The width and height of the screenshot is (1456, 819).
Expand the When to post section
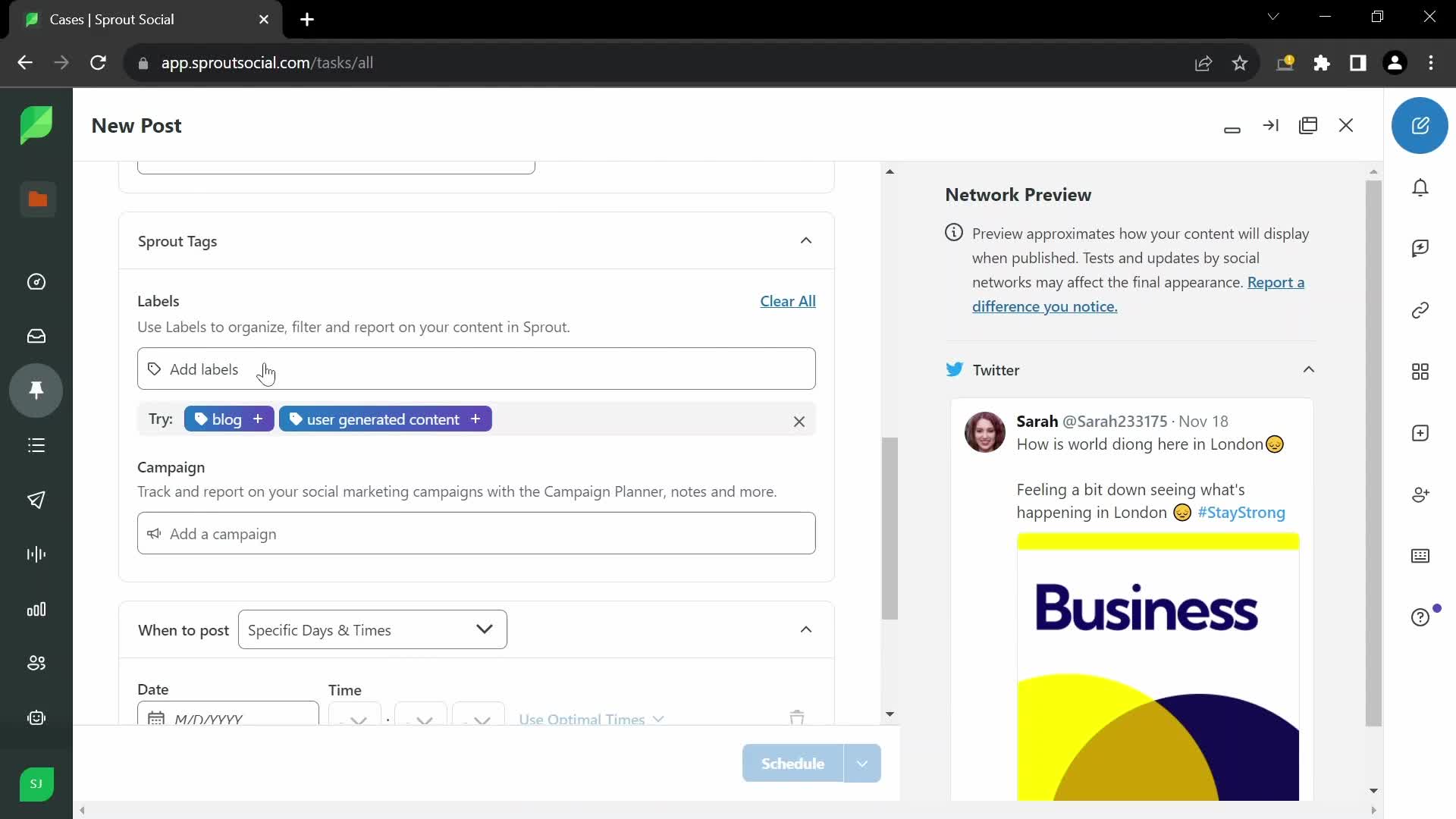[806, 629]
